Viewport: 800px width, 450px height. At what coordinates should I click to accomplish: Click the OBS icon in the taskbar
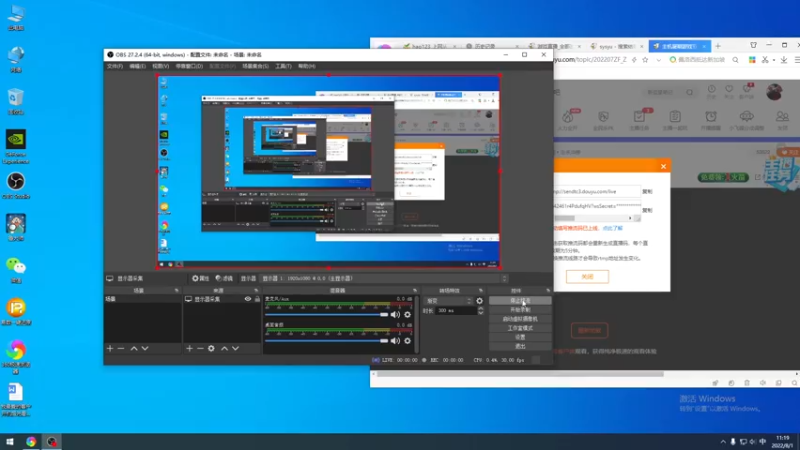pos(52,442)
